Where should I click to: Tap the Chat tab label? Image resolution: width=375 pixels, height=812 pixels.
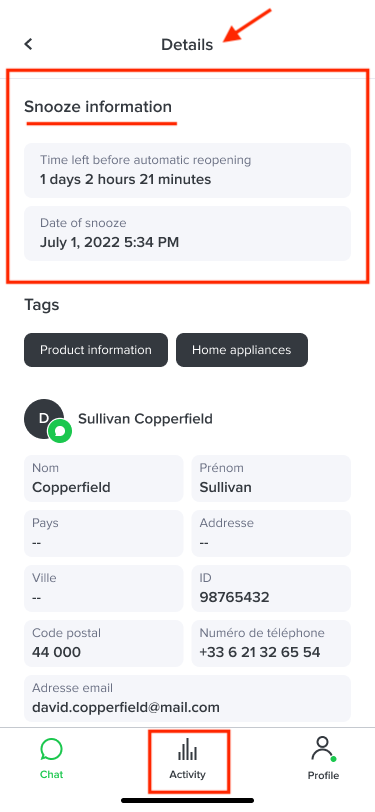pos(51,775)
